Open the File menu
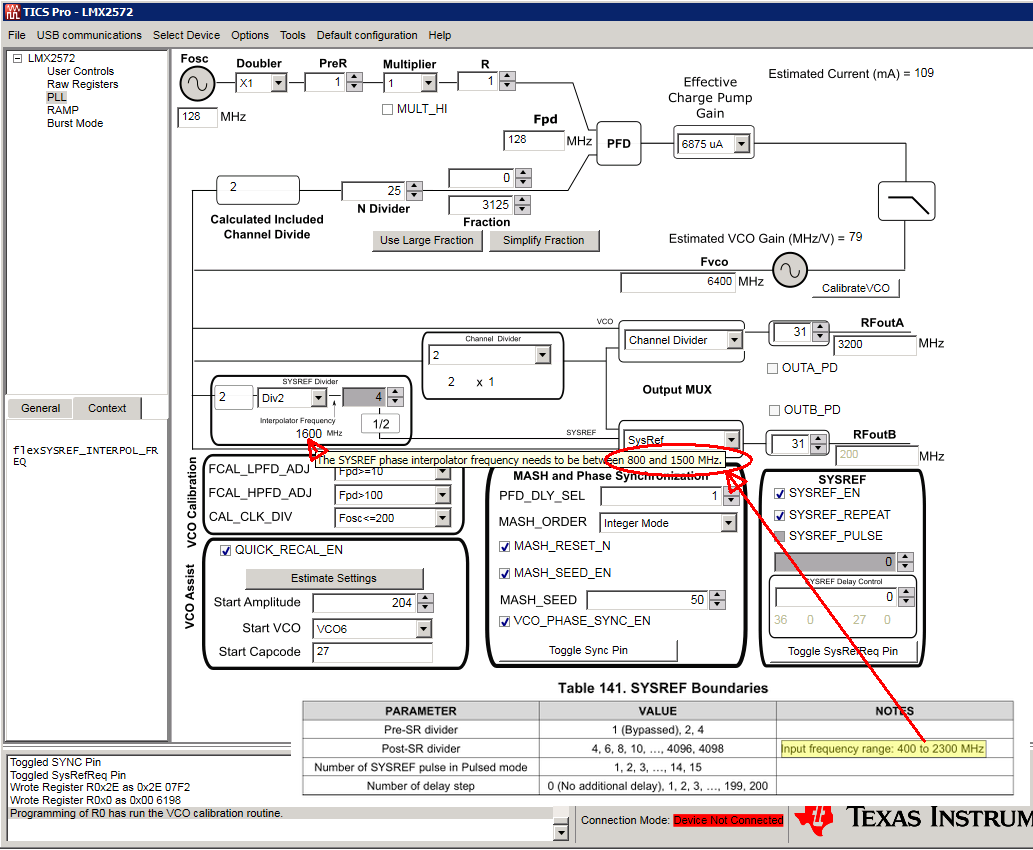This screenshot has width=1033, height=850. coord(17,35)
